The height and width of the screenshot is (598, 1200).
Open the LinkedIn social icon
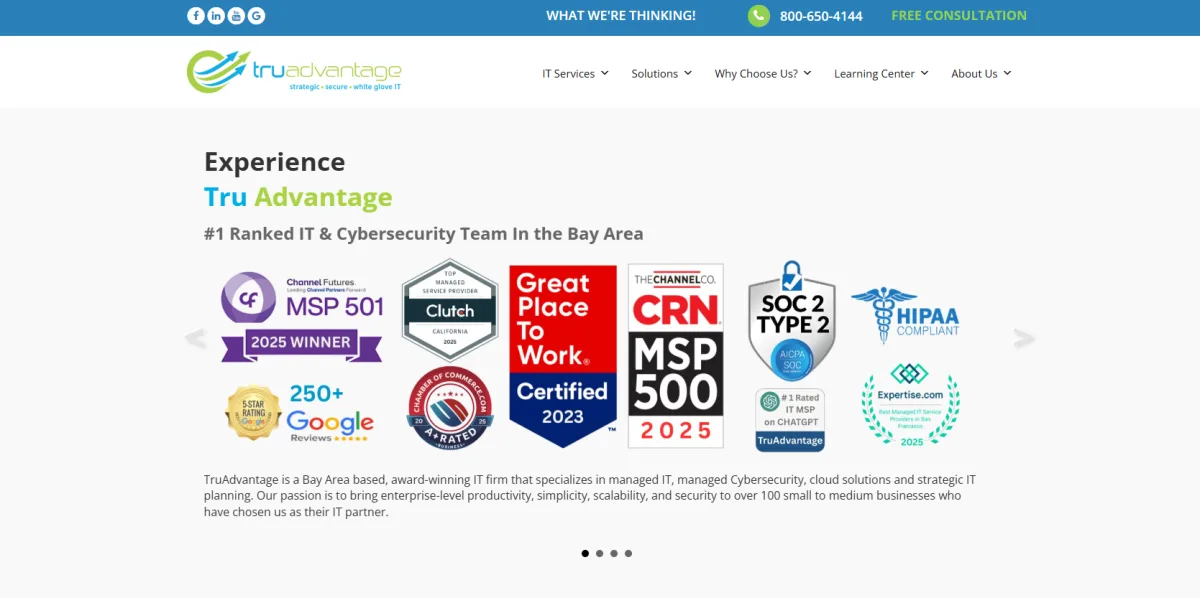click(x=216, y=15)
